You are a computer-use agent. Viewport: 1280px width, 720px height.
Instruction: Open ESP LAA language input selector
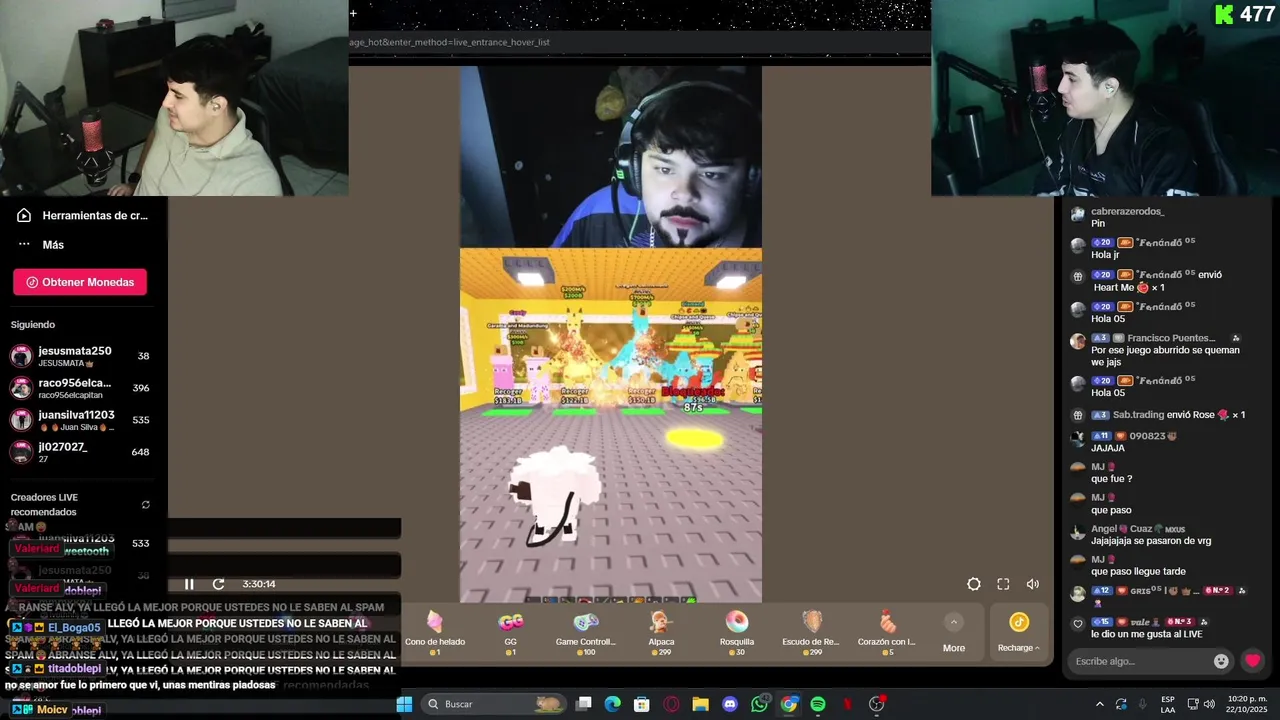[x=1168, y=704]
